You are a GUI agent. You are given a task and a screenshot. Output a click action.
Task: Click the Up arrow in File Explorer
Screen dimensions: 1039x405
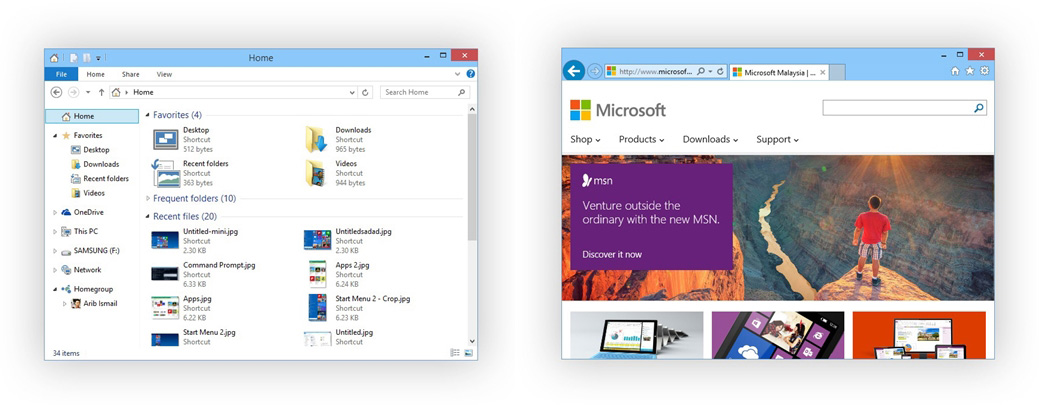(101, 92)
